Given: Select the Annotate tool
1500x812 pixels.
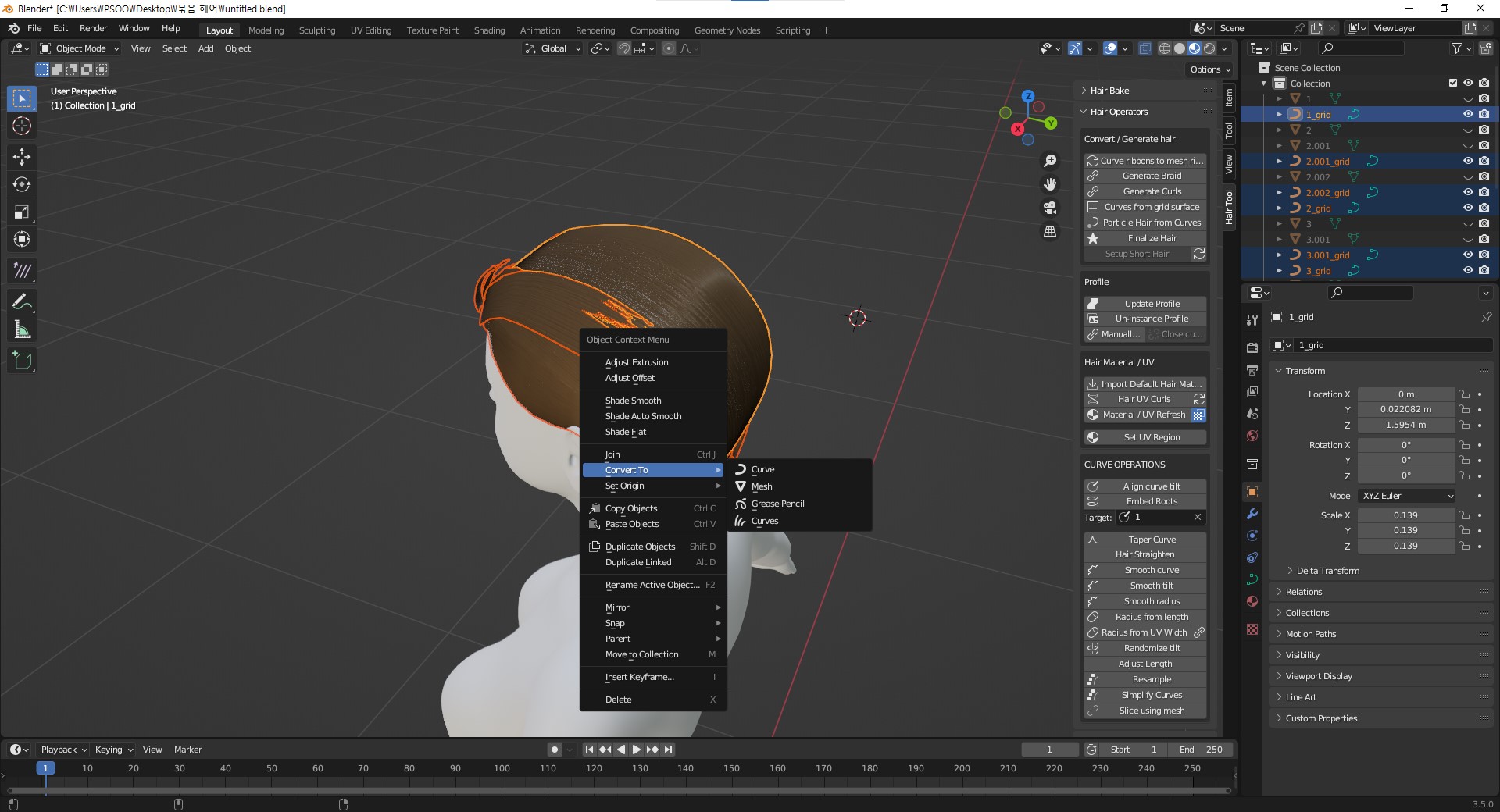Looking at the screenshot, I should [22, 302].
